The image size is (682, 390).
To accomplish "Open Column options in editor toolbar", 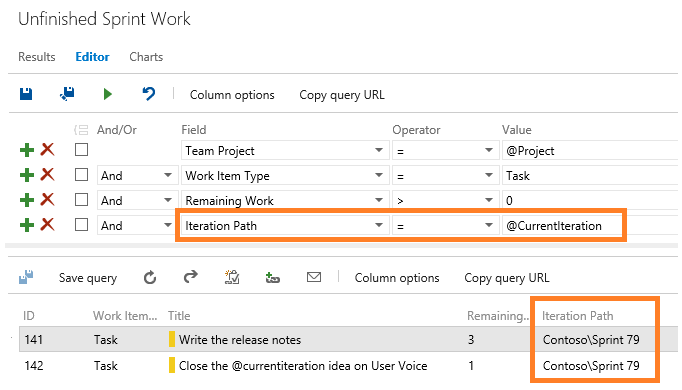I will click(x=232, y=95).
